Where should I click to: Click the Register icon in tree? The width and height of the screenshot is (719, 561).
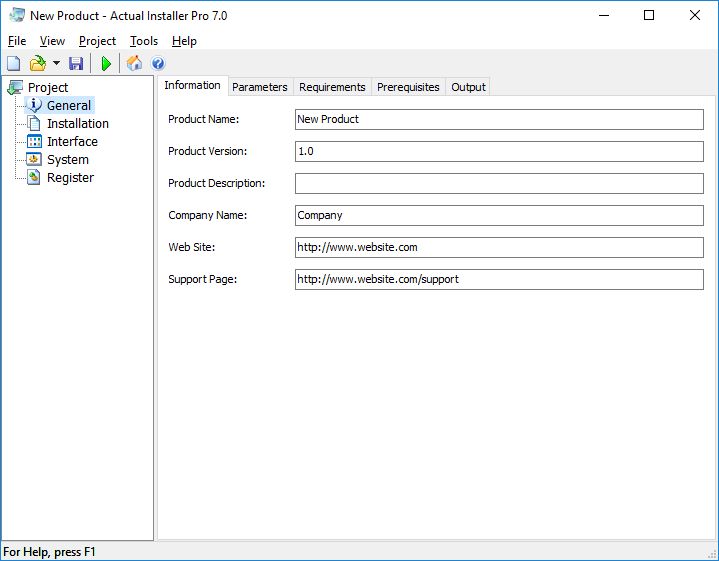[x=34, y=178]
